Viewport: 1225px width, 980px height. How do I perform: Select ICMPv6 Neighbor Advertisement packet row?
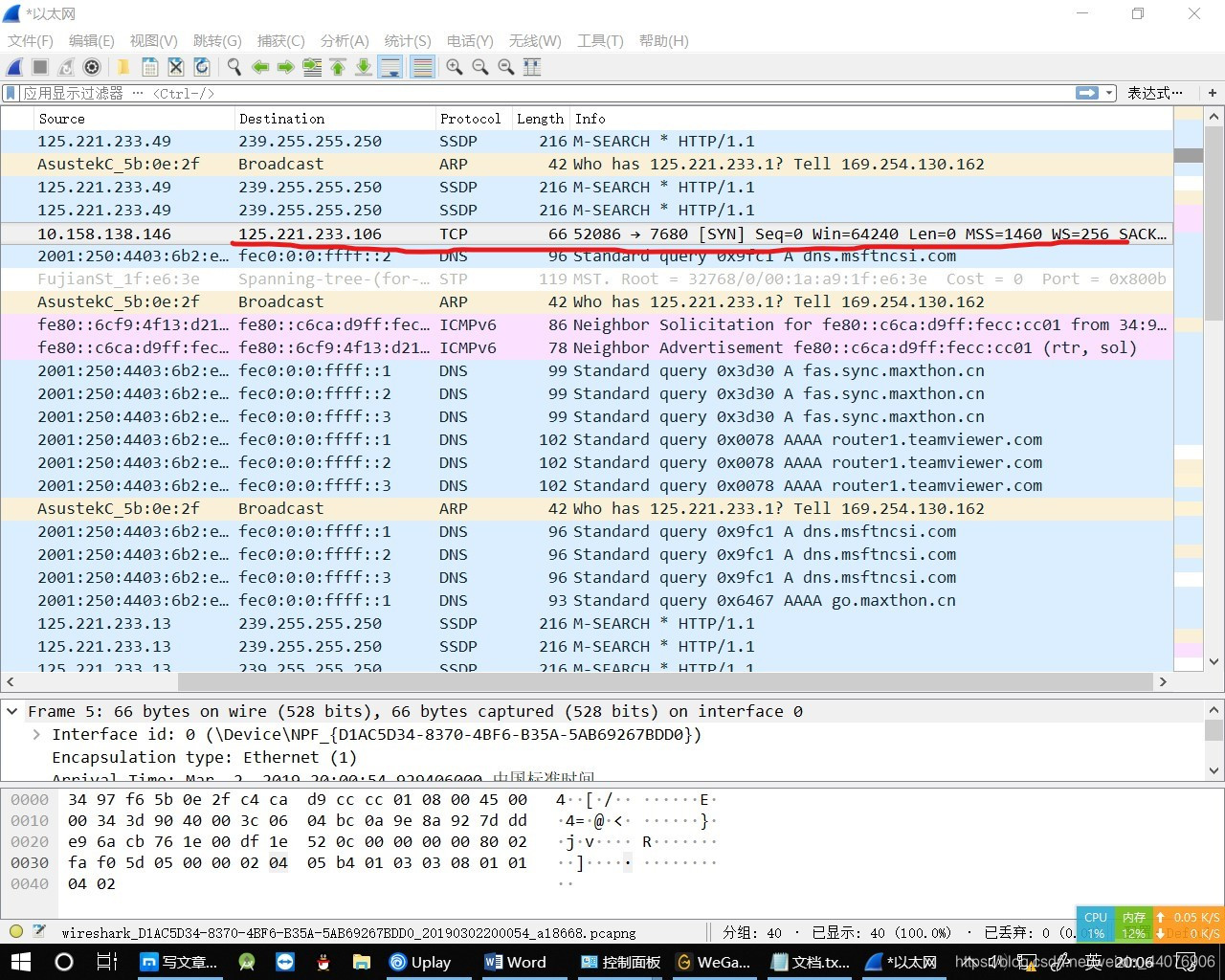(x=587, y=348)
